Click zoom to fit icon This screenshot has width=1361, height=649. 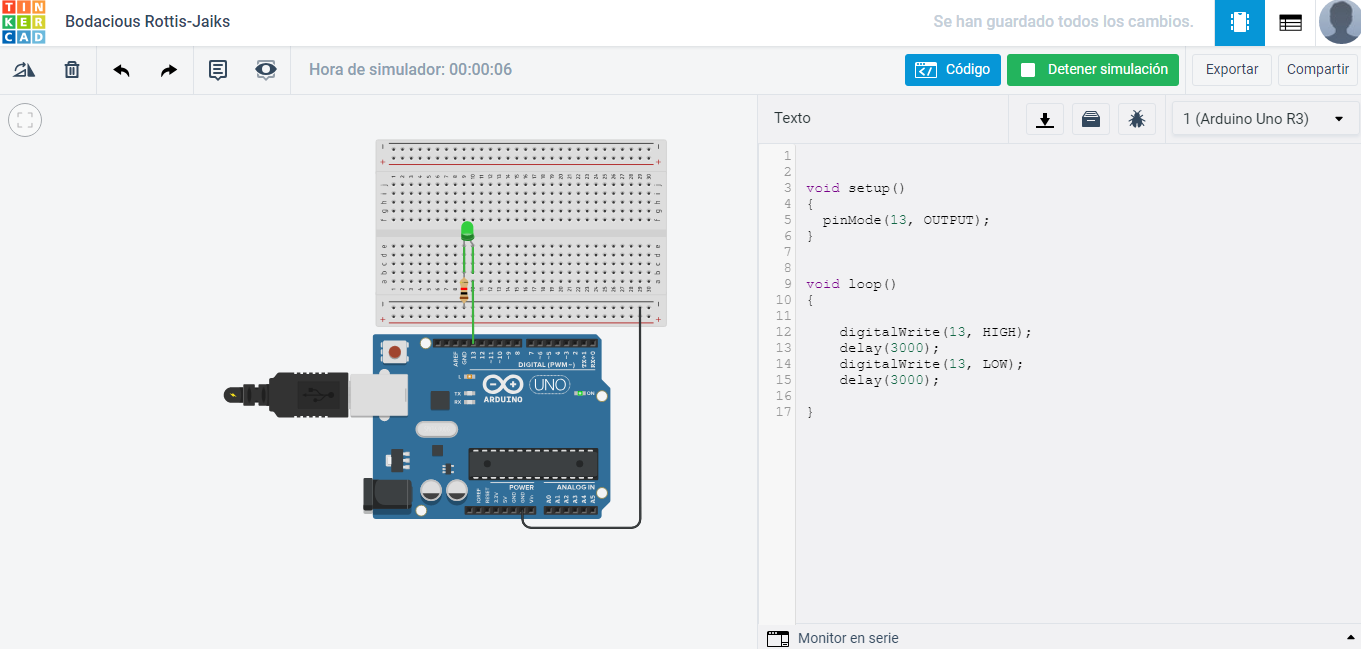(x=25, y=121)
